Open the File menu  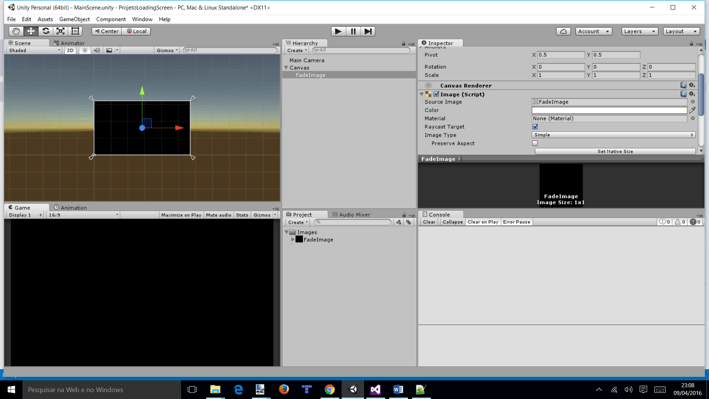(11, 19)
